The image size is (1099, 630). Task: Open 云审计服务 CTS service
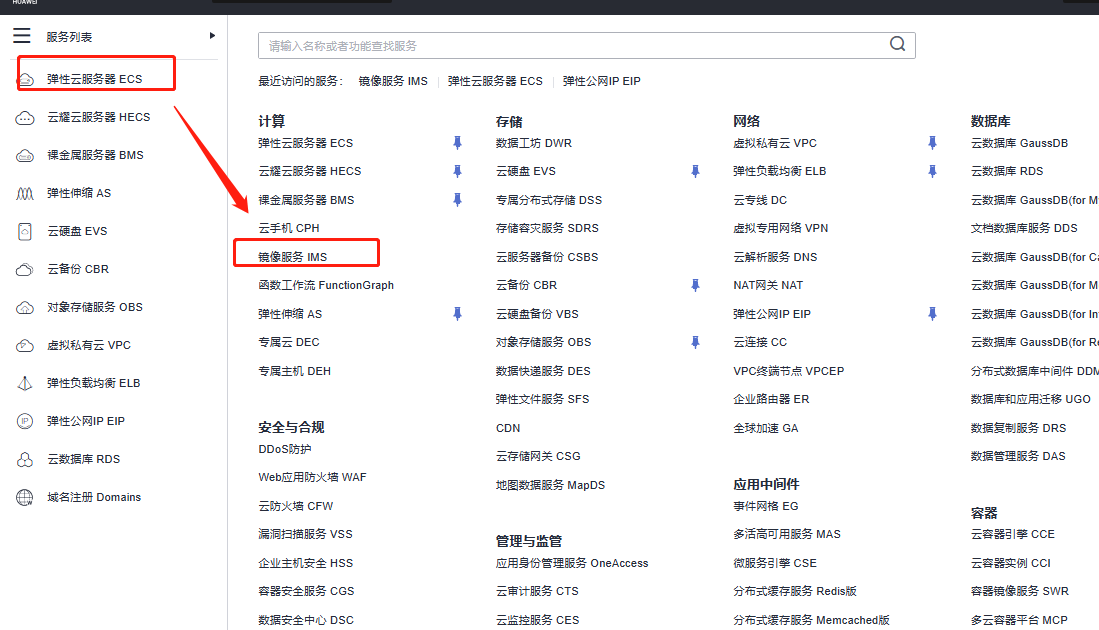coord(538,591)
